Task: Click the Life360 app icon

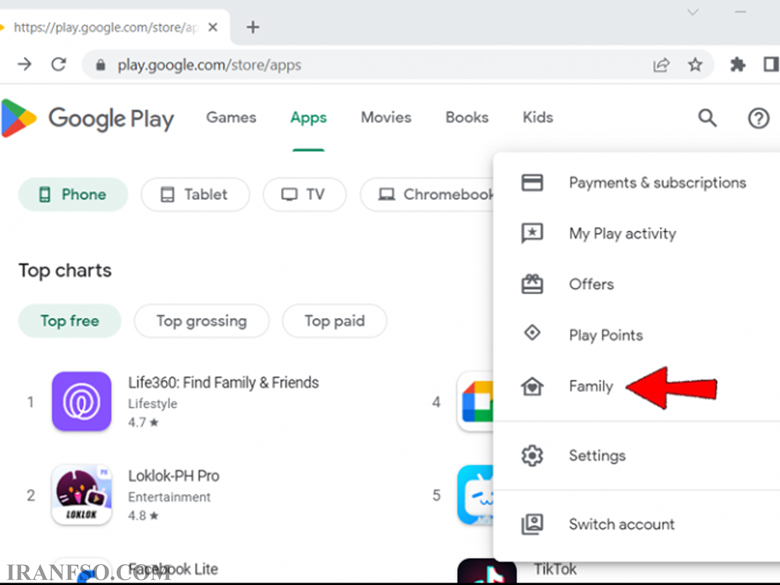Action: (x=82, y=401)
